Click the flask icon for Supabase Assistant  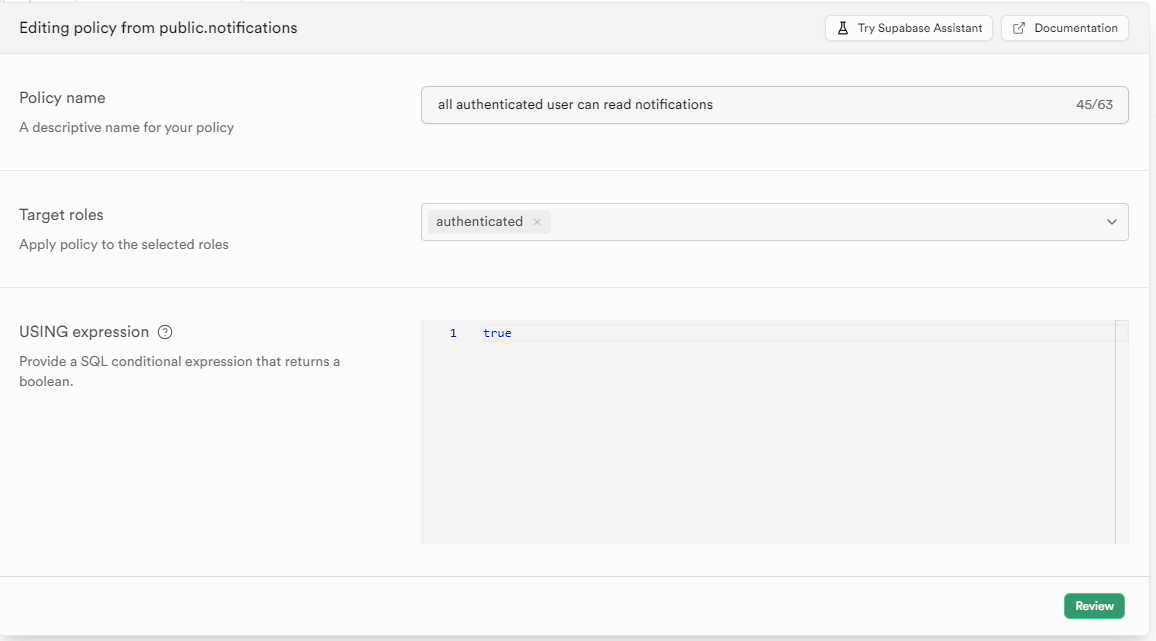[843, 28]
